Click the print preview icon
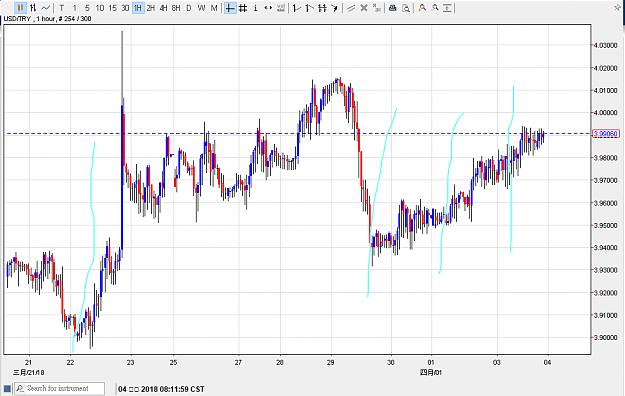Screen dimensions: 625x396 (x=406, y=8)
